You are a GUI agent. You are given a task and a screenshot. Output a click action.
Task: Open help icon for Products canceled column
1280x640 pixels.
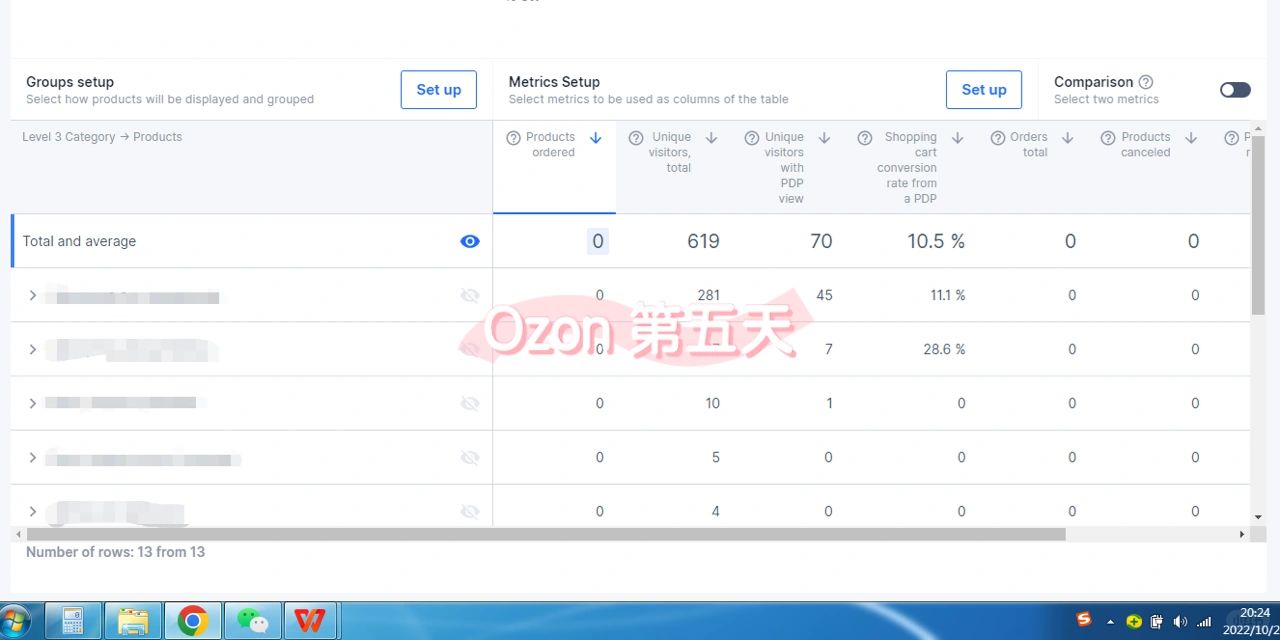(1108, 138)
